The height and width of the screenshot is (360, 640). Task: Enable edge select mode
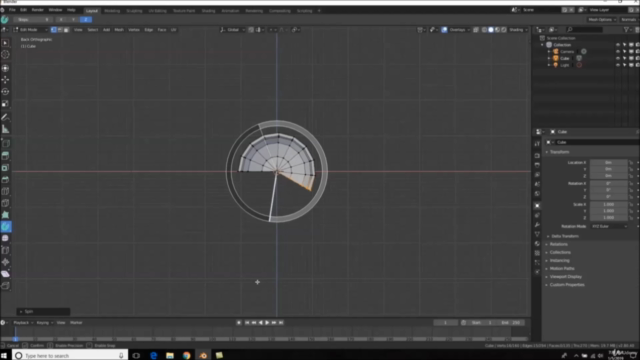click(x=60, y=30)
